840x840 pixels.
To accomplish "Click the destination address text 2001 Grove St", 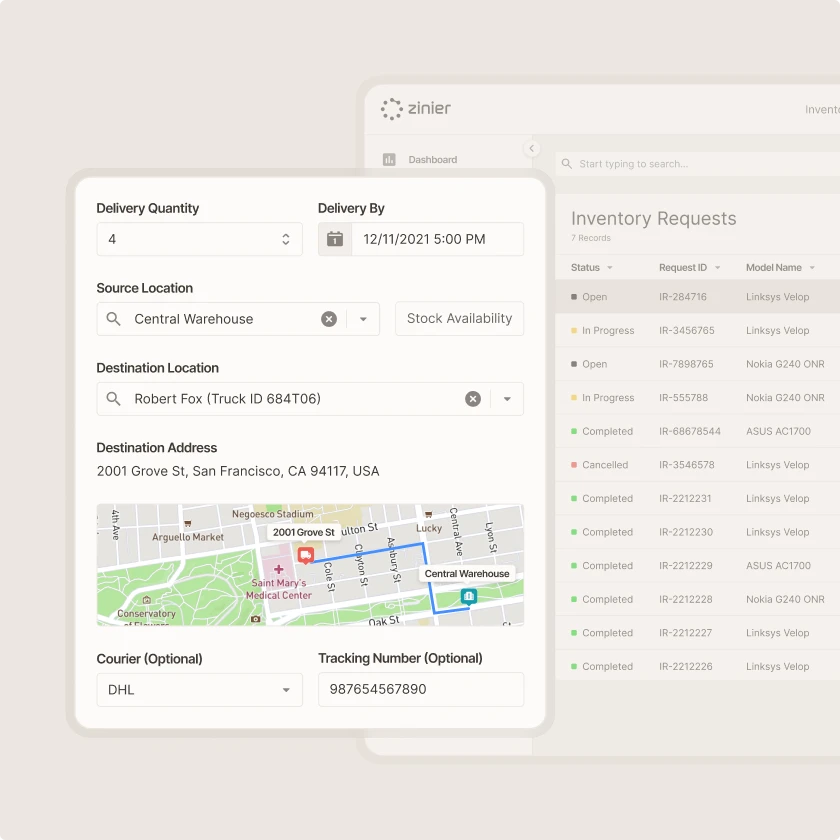I will tap(238, 471).
